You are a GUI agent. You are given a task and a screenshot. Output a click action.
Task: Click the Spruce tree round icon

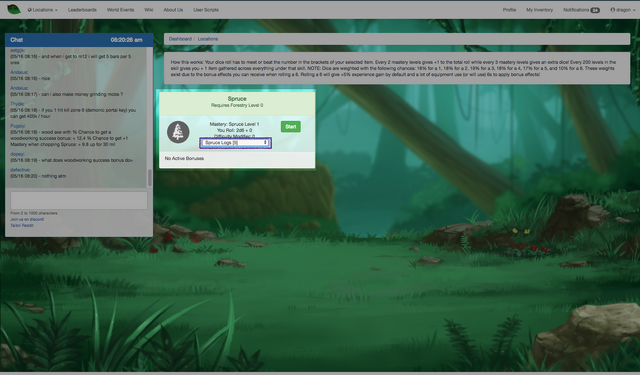click(178, 132)
